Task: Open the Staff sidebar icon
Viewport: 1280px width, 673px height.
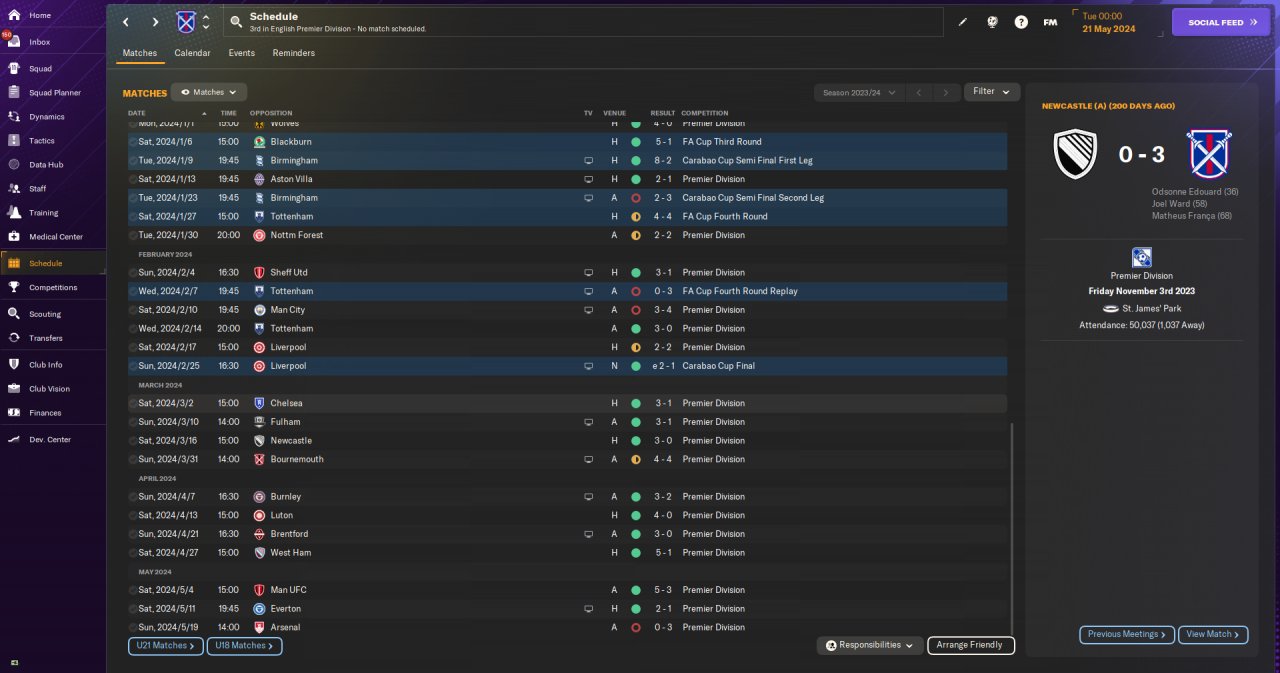Action: point(14,188)
